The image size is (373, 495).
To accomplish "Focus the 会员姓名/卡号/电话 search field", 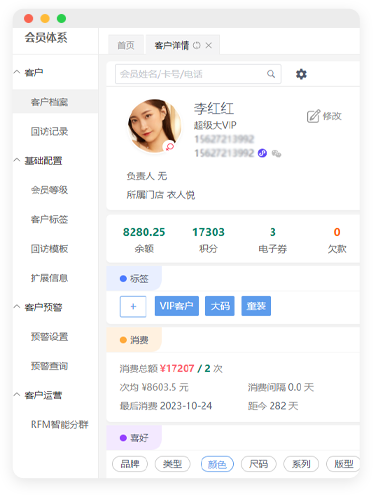I will pyautogui.click(x=198, y=74).
